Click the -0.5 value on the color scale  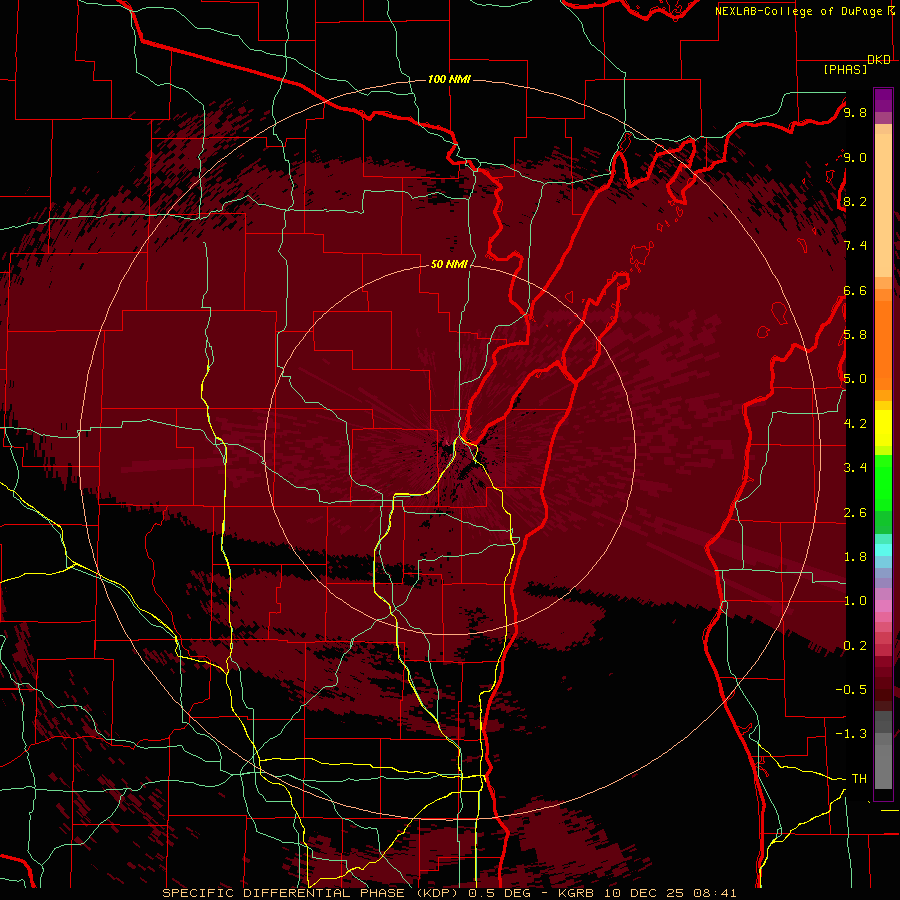pos(851,690)
